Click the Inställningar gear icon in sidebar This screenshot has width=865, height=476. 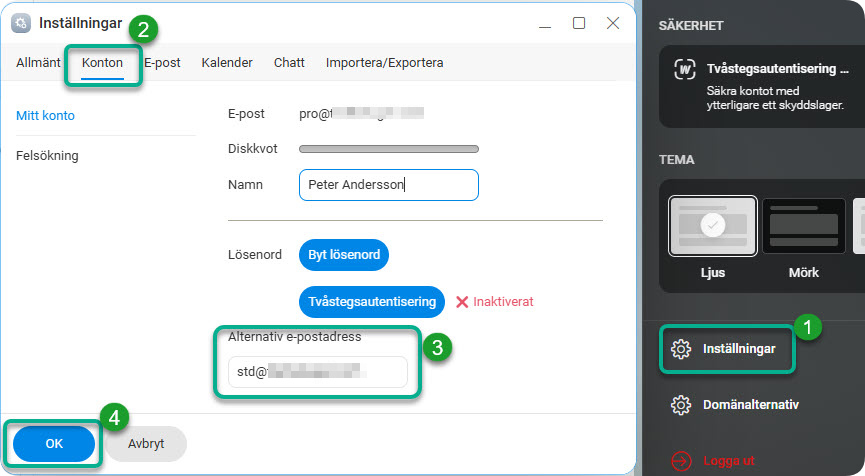click(681, 349)
